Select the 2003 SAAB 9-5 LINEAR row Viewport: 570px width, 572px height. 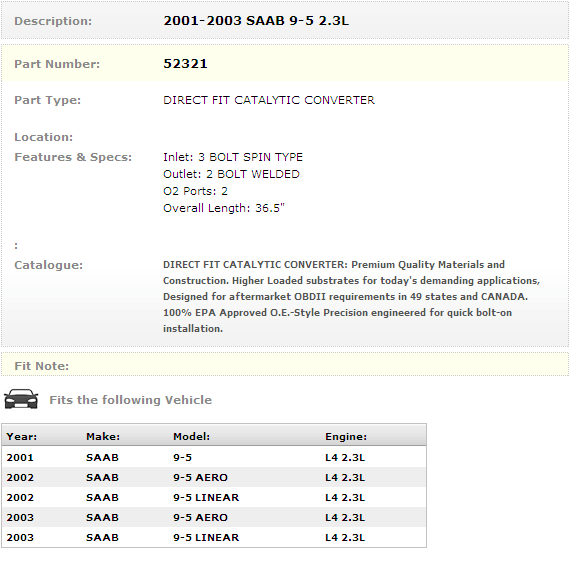click(214, 537)
